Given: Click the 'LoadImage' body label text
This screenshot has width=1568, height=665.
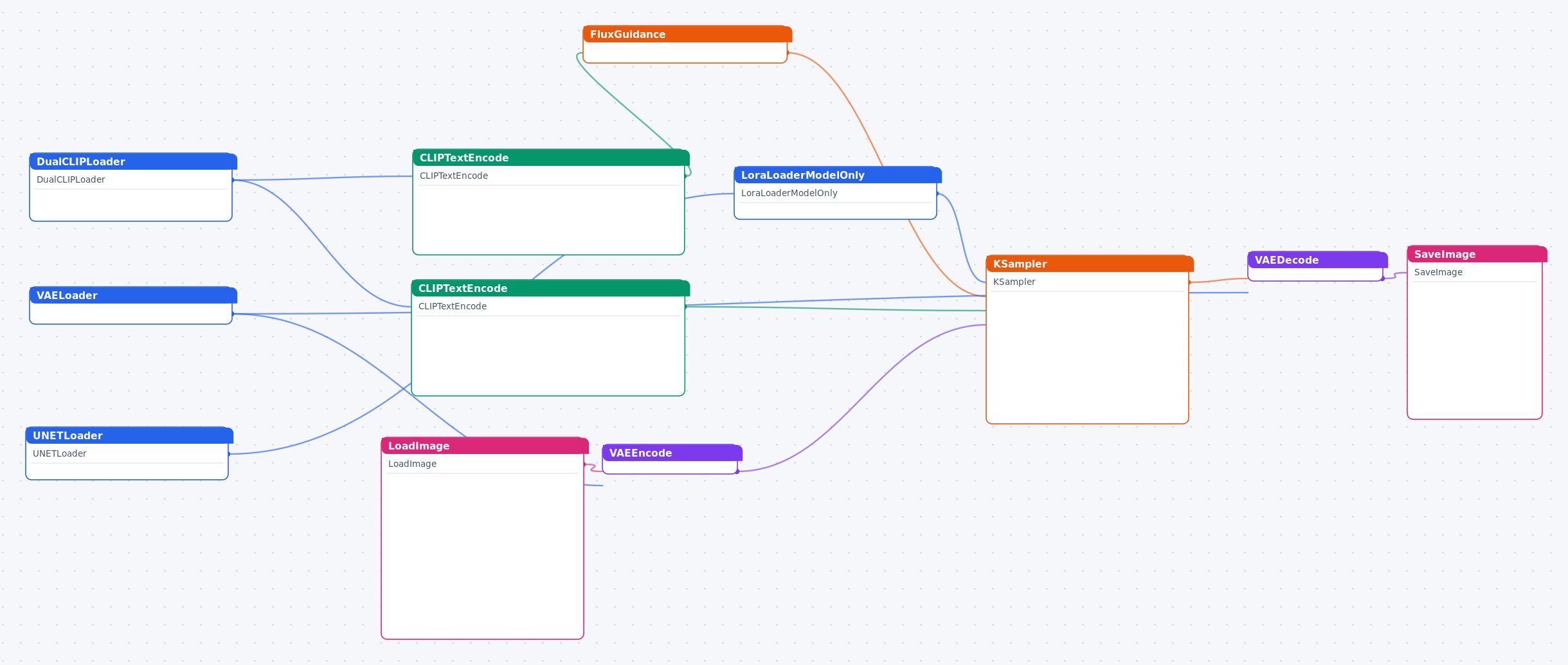Looking at the screenshot, I should [x=412, y=464].
